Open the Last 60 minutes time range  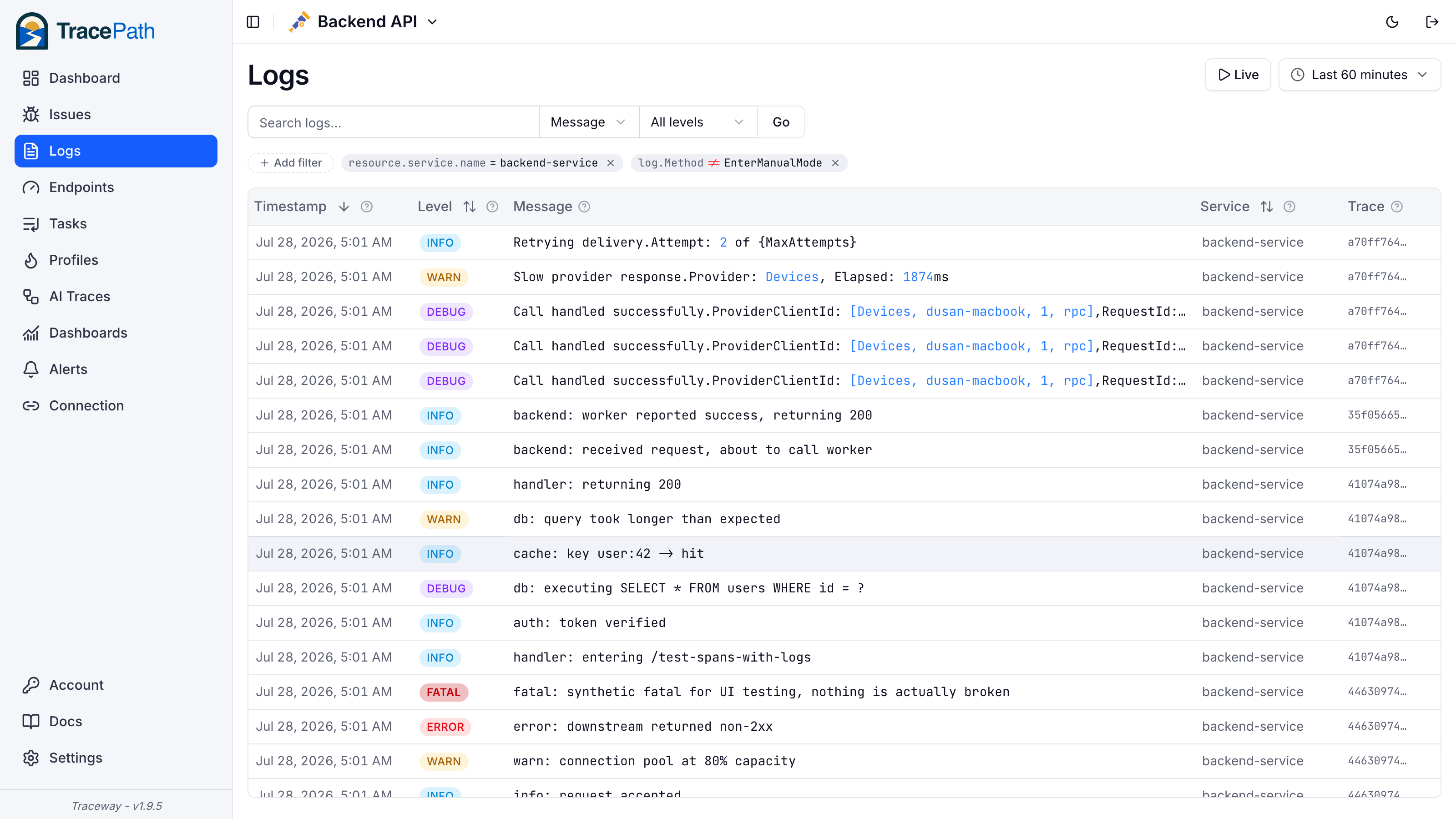[x=1360, y=75]
